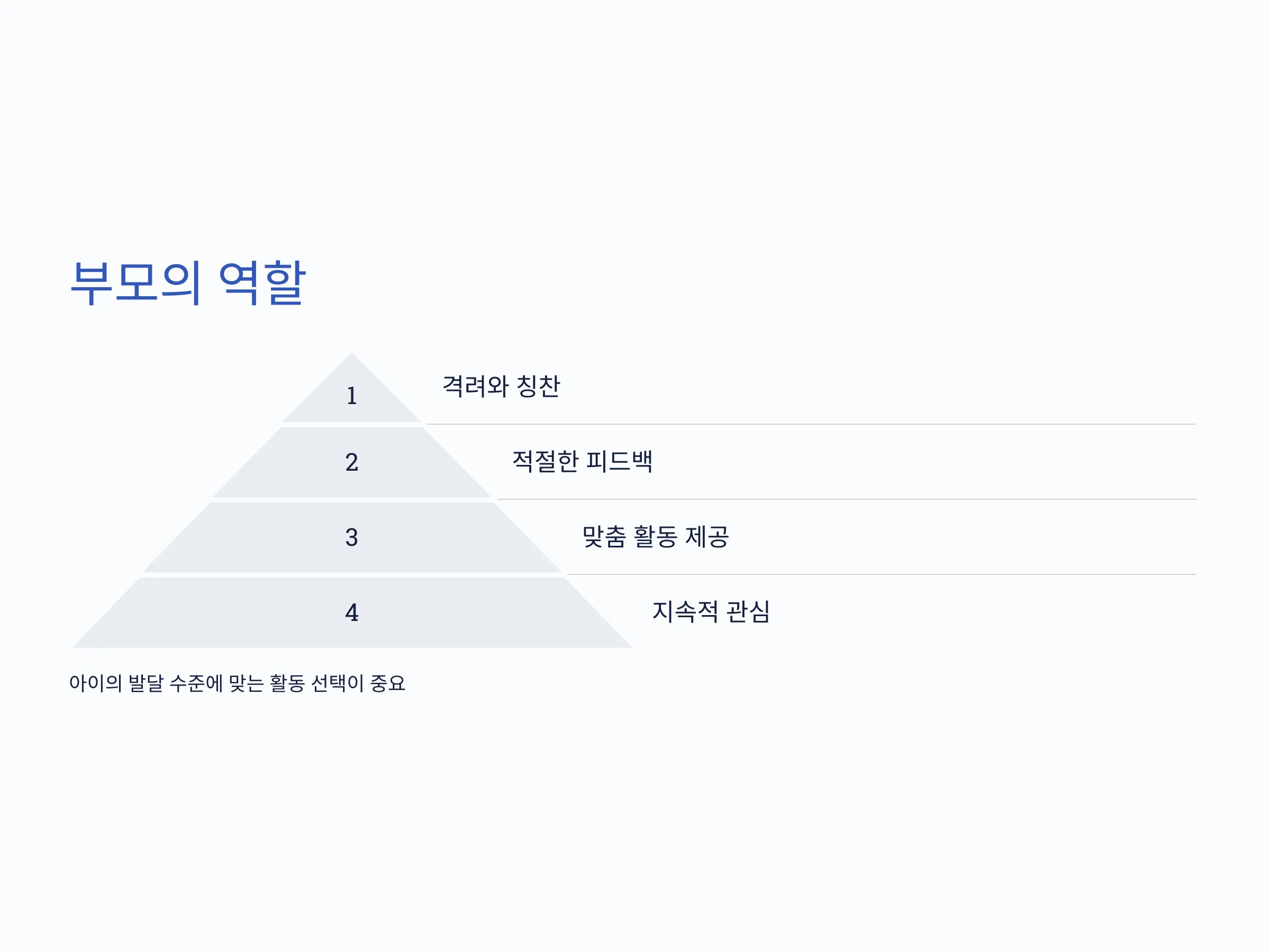Click the word 피드백 beside tier two
The image size is (1270, 952).
tap(620, 461)
